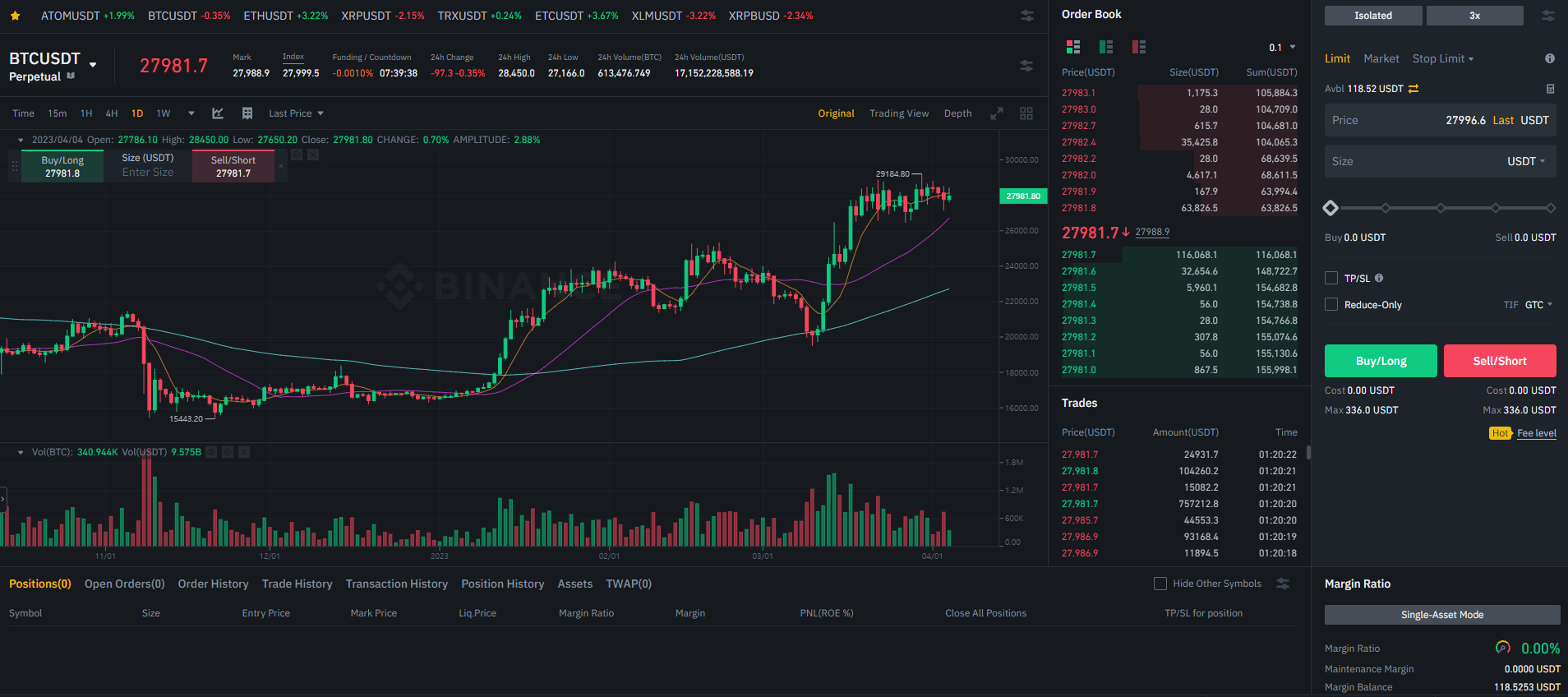
Task: Open the Stop Limit order type dropdown
Action: 1442,58
